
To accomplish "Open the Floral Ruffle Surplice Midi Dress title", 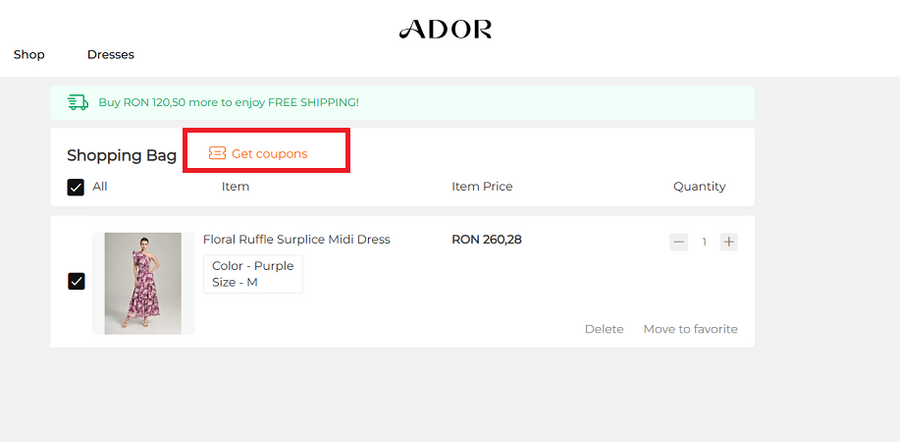I will pyautogui.click(x=296, y=240).
